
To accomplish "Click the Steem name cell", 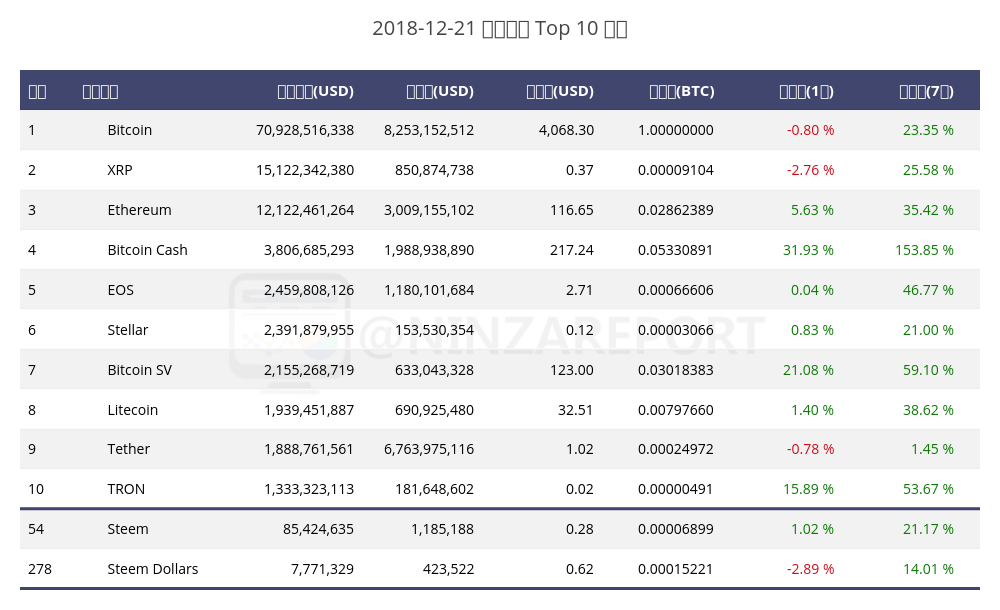I will 128,529.
